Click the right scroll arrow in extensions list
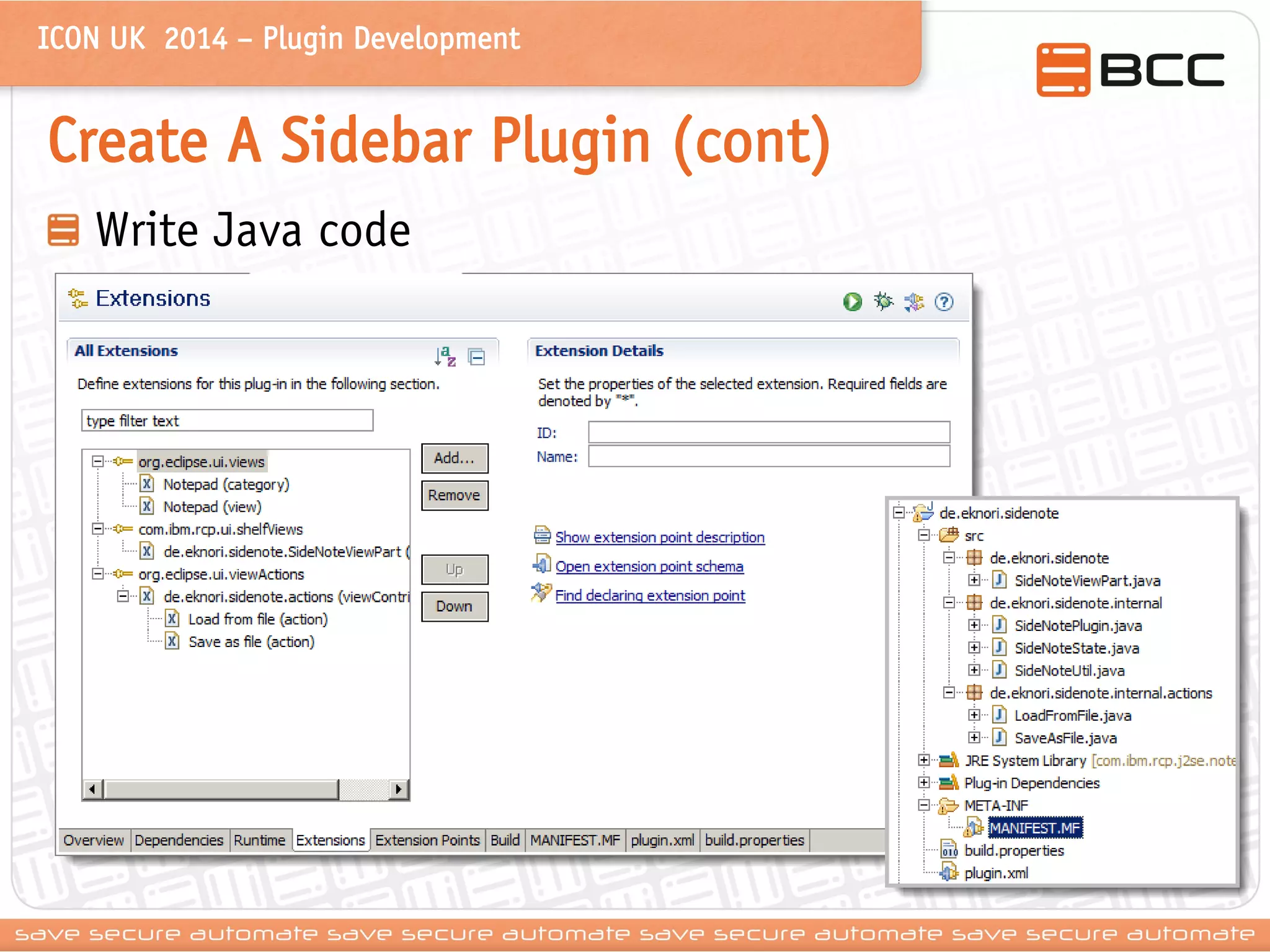The image size is (1270, 952). 398,789
